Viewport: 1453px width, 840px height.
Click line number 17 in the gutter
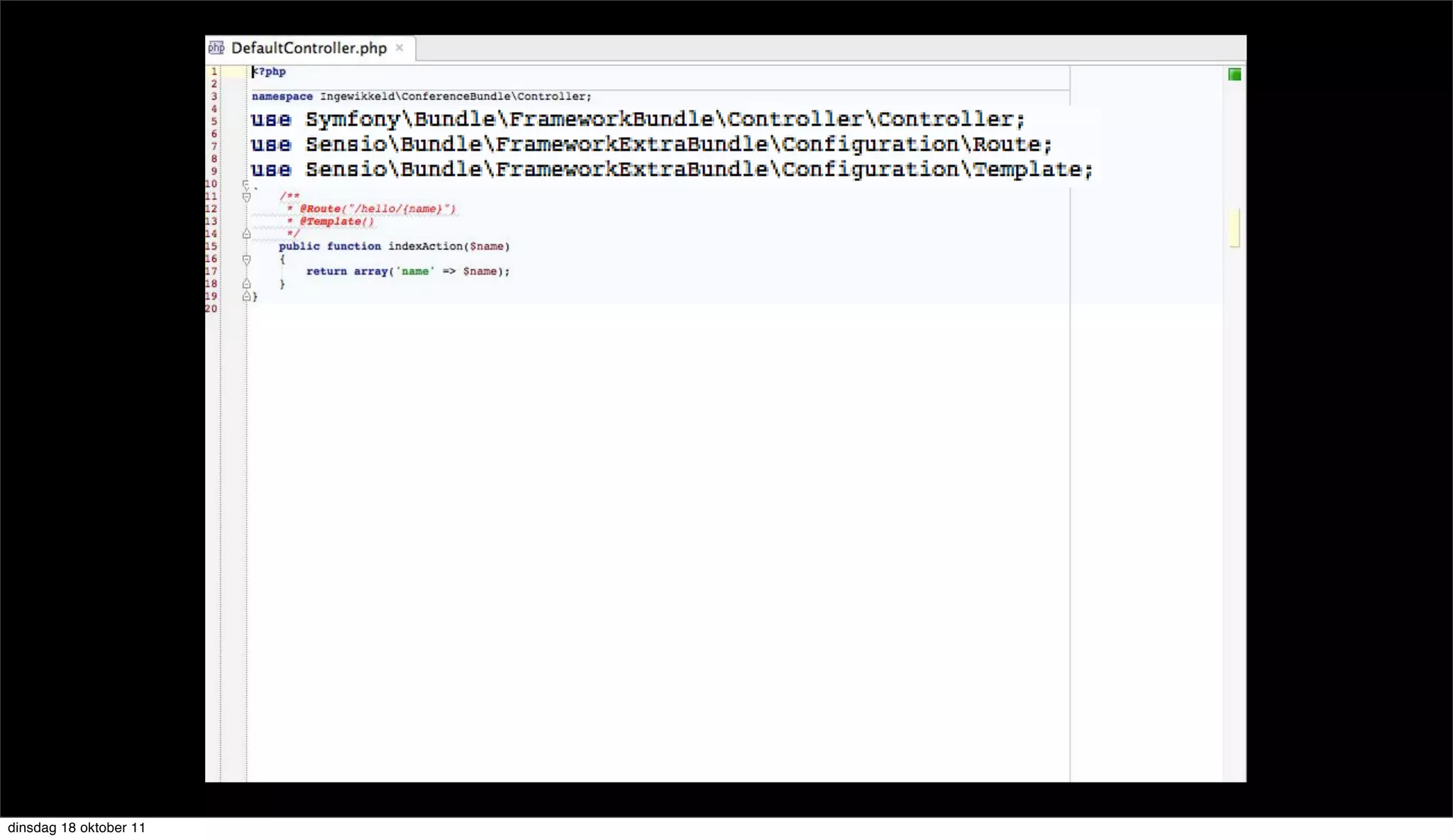pos(211,271)
